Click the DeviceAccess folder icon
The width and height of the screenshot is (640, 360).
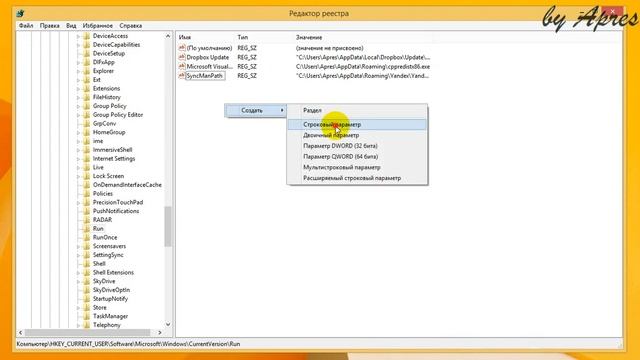tap(87, 36)
